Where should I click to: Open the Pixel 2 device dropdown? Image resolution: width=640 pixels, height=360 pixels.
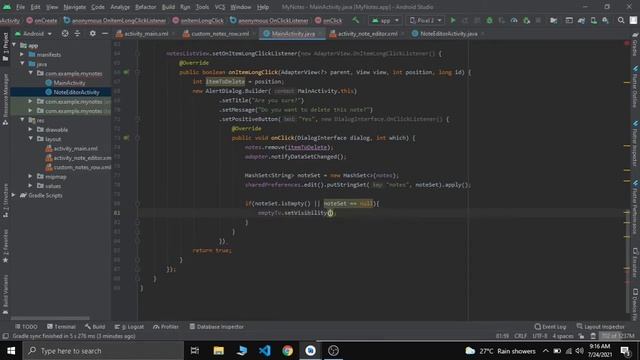pos(425,20)
